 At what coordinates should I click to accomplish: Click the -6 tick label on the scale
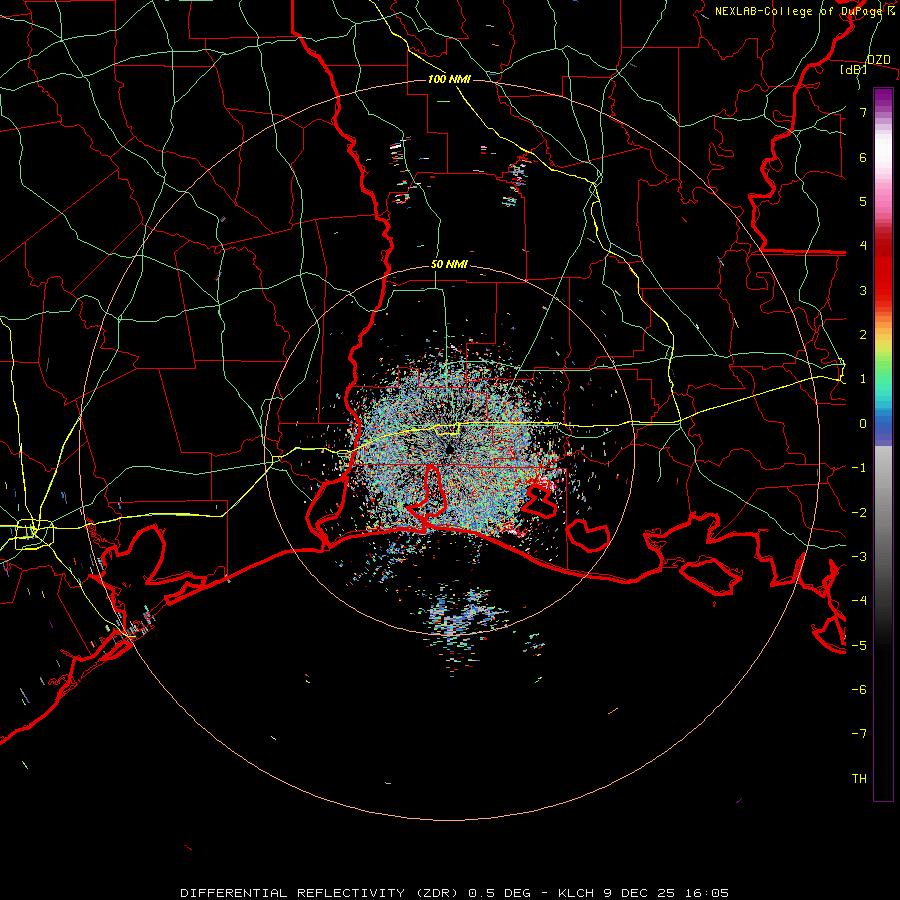[x=859, y=690]
